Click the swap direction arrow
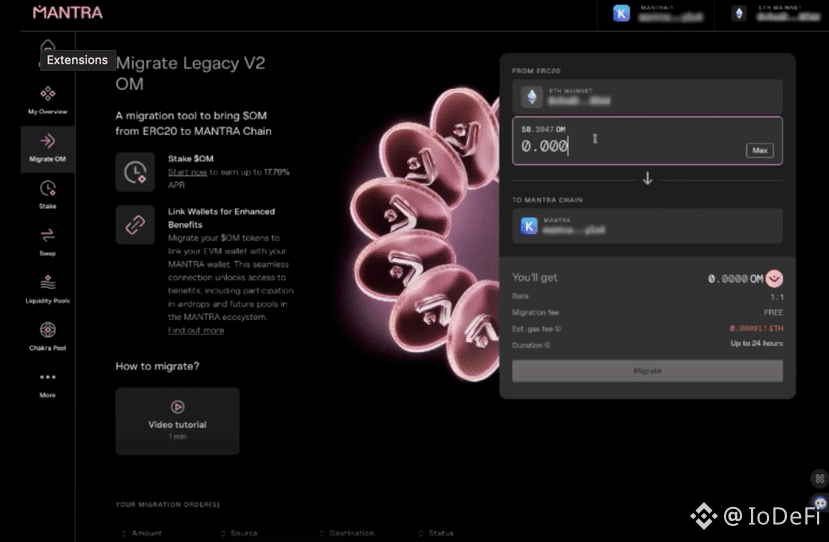The width and height of the screenshot is (829, 542). click(x=647, y=179)
